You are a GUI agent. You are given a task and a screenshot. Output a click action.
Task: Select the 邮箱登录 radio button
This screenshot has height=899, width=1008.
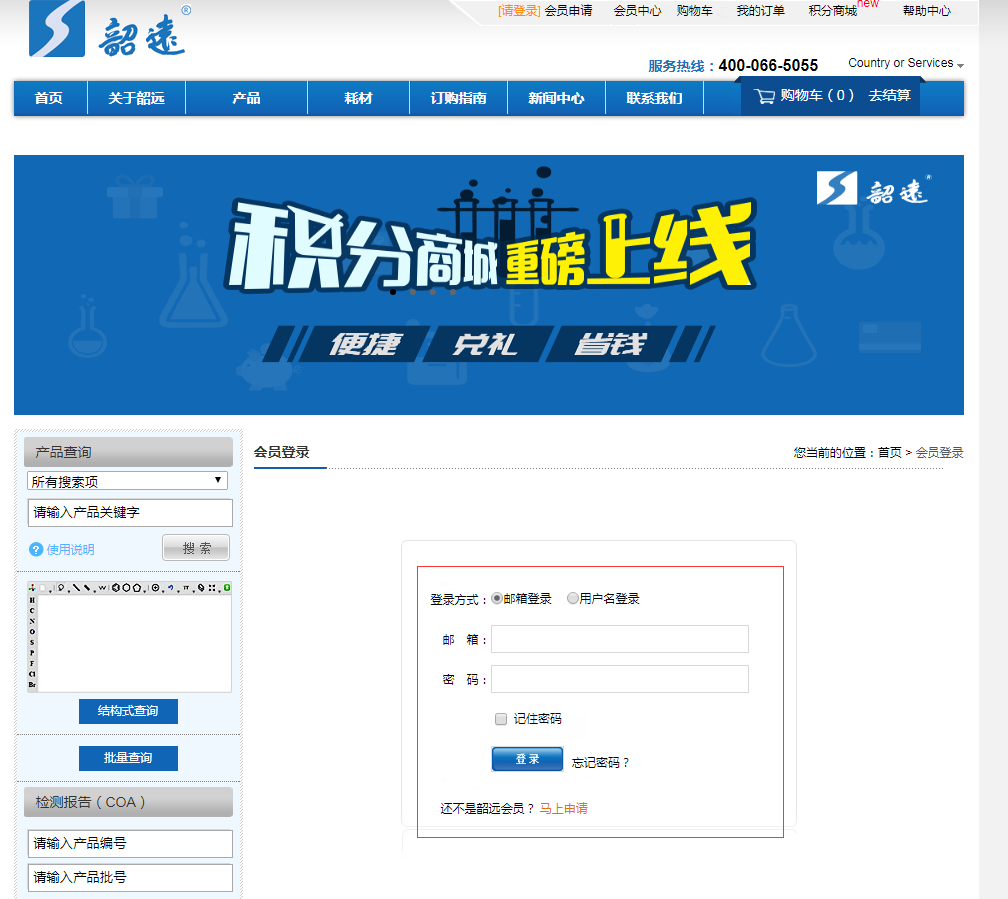497,598
